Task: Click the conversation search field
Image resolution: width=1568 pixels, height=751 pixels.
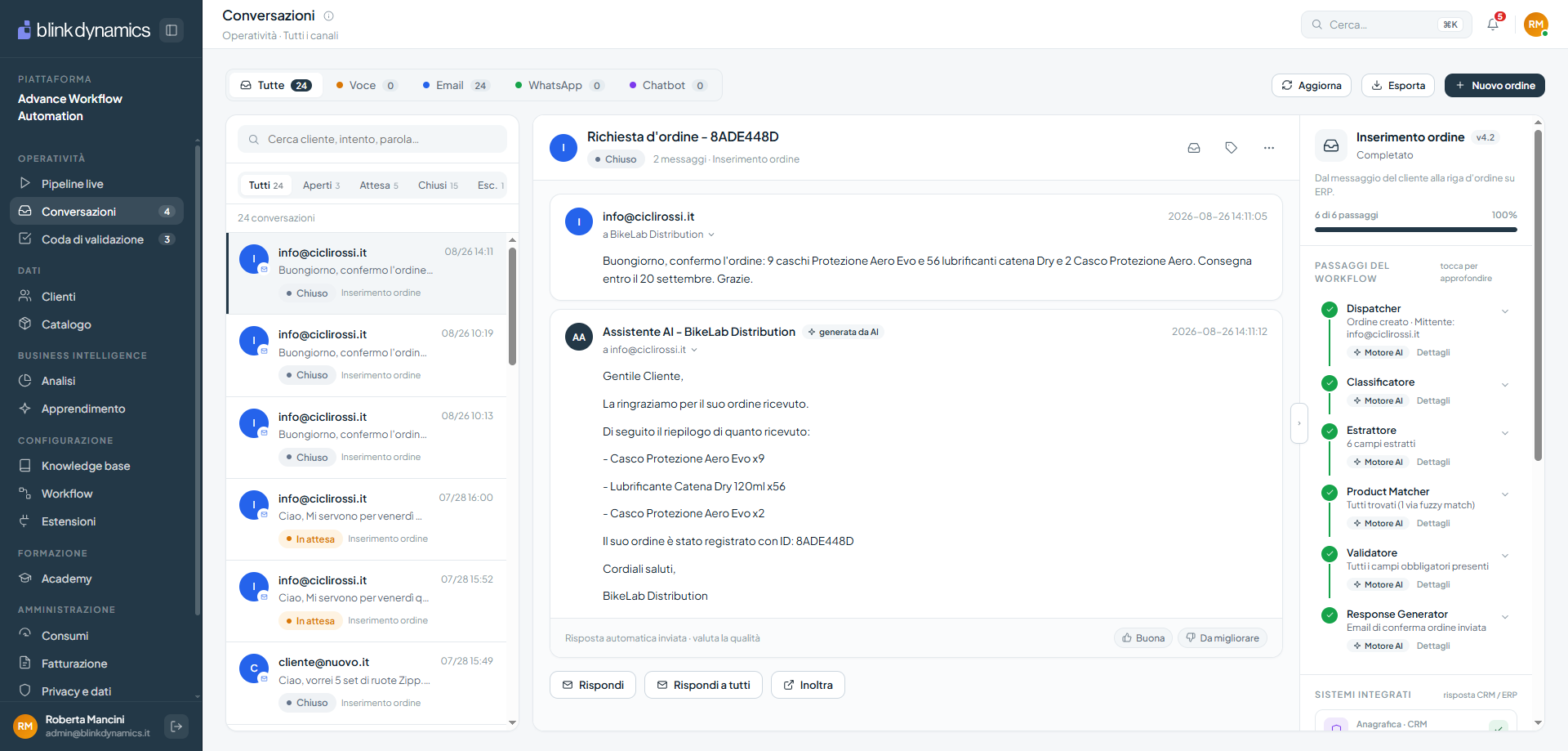Action: click(372, 139)
